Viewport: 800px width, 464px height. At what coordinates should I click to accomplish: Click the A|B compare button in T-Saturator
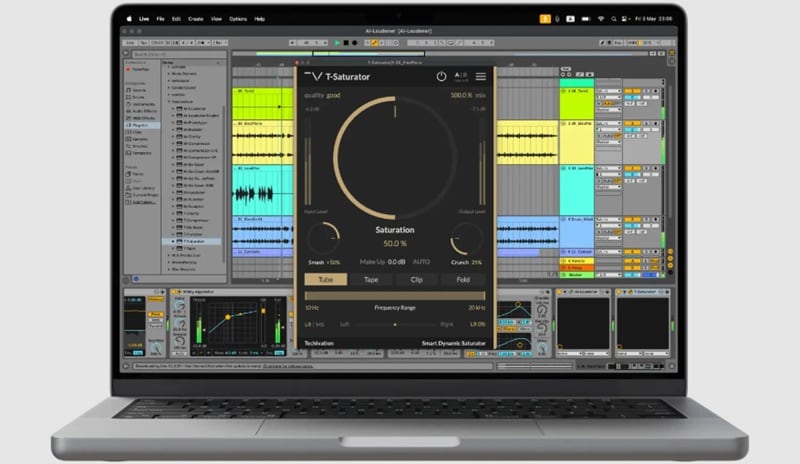(461, 76)
